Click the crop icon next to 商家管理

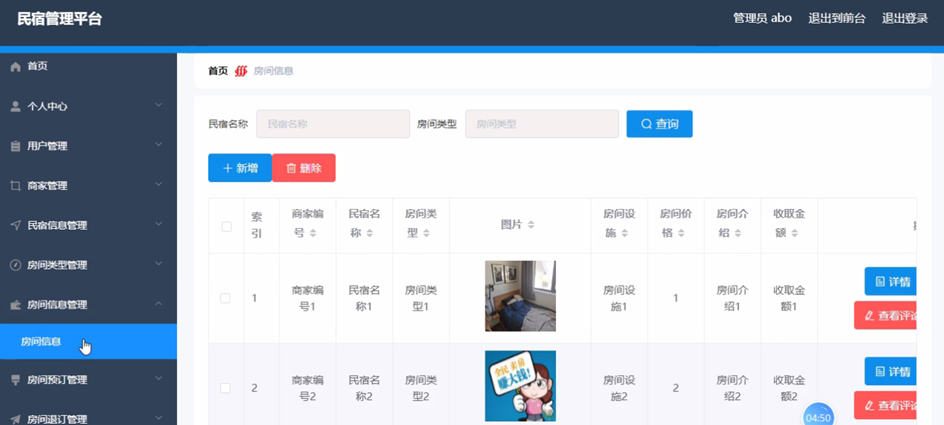click(16, 186)
